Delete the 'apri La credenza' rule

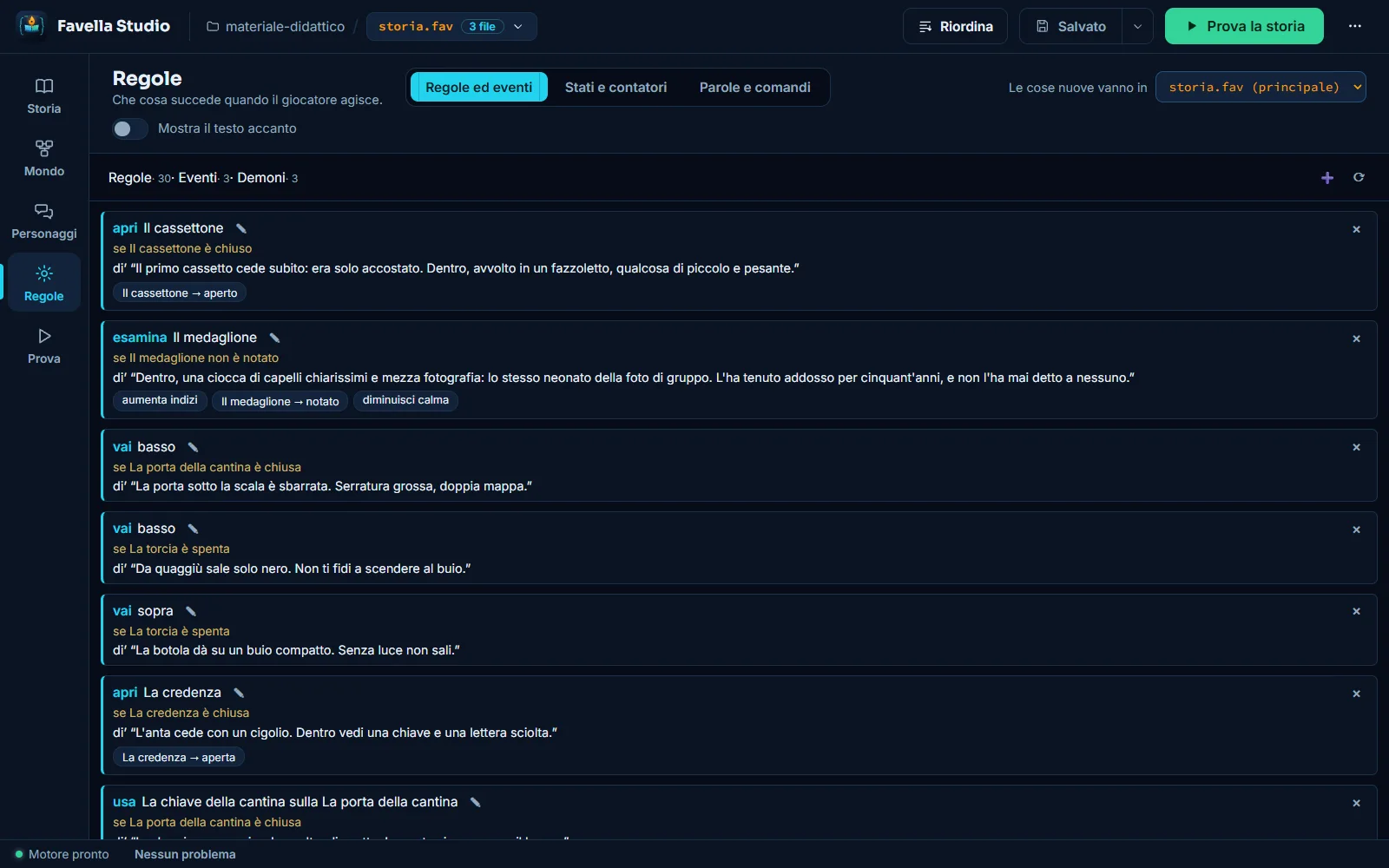1356,694
